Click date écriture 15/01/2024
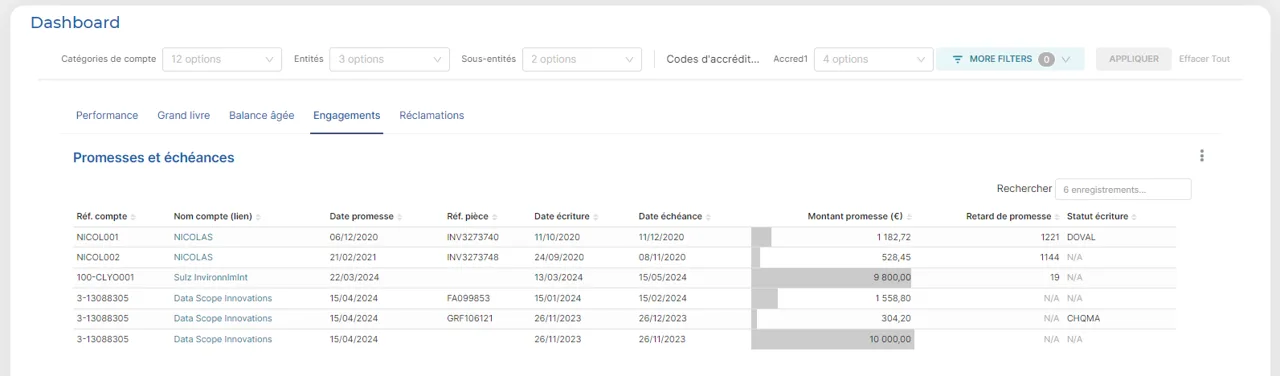 [559, 298]
